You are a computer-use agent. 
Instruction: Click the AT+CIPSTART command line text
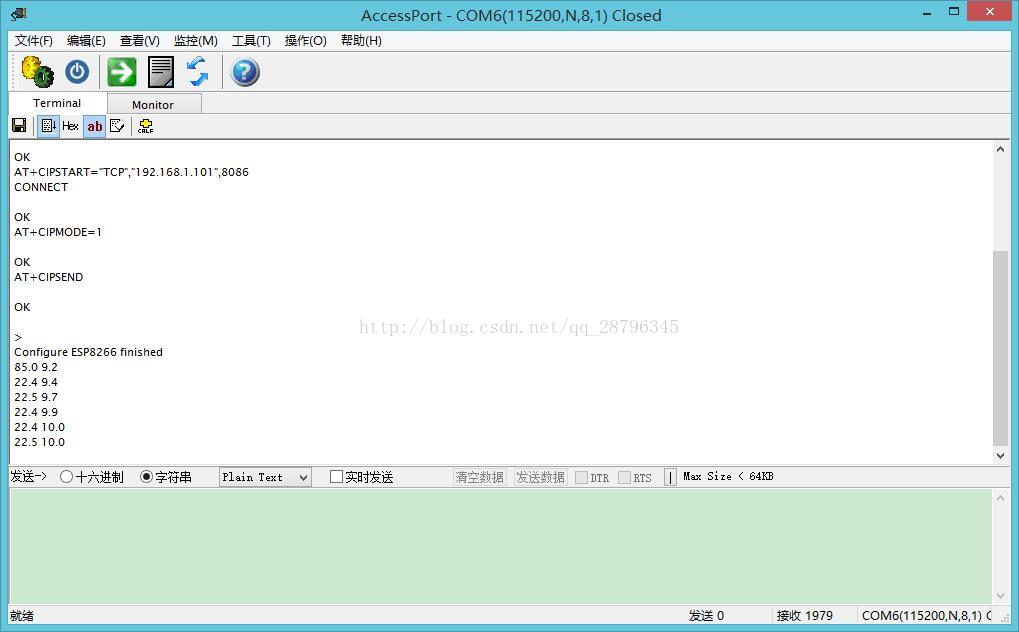131,172
